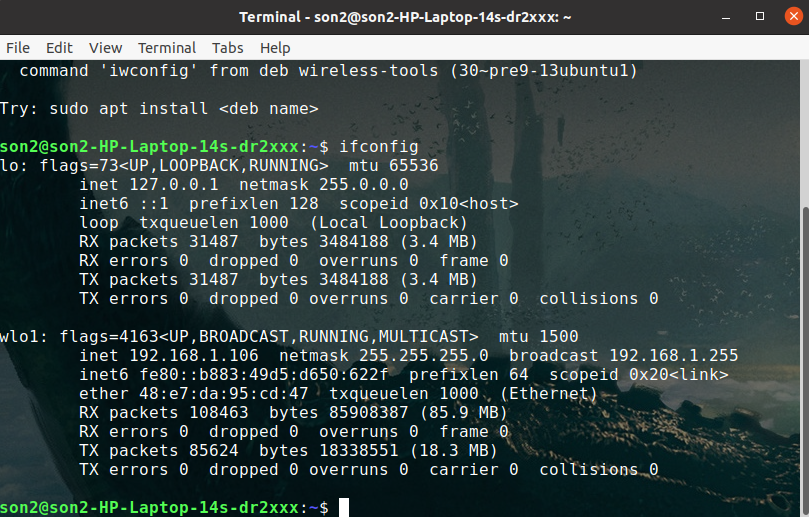Click the typed 'ifconfig' command
This screenshot has height=517, width=809.
pos(379,147)
